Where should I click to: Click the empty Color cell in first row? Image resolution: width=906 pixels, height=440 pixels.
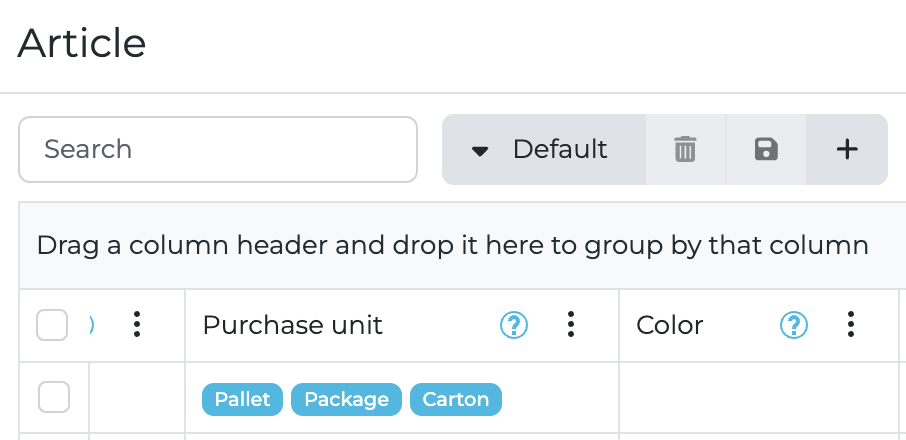[758, 398]
